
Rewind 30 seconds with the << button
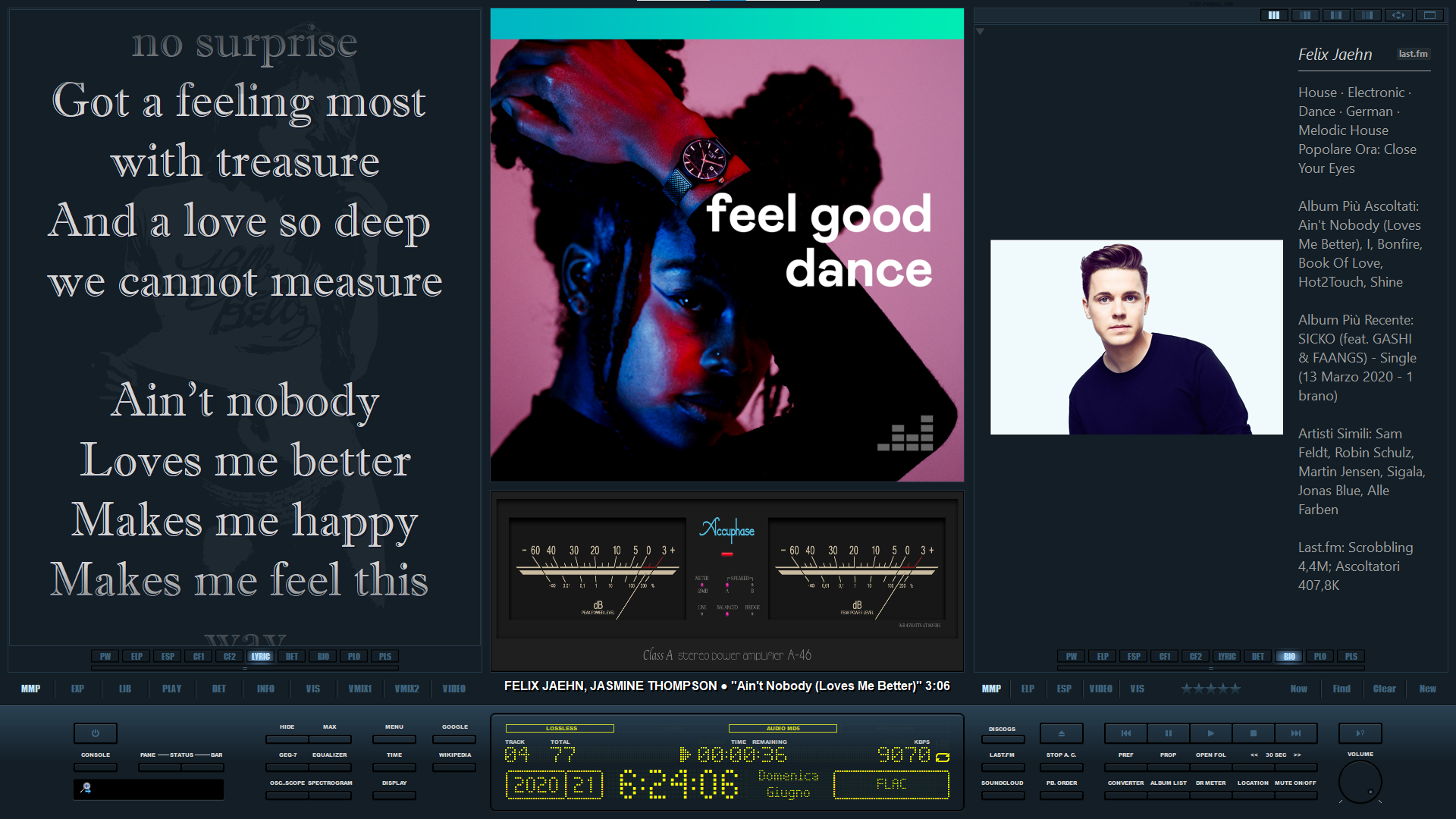click(1254, 767)
